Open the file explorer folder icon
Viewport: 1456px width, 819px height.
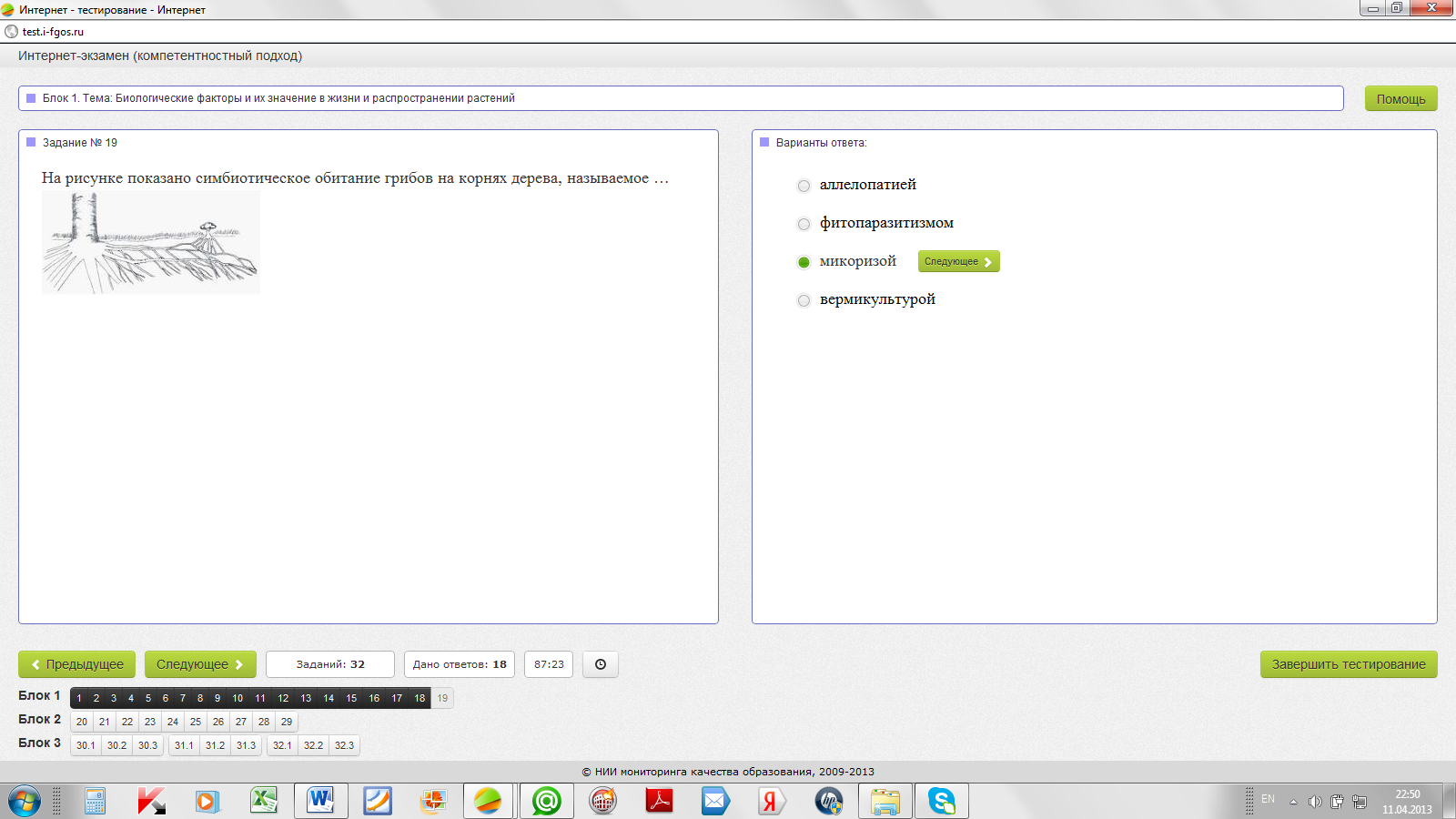[885, 801]
